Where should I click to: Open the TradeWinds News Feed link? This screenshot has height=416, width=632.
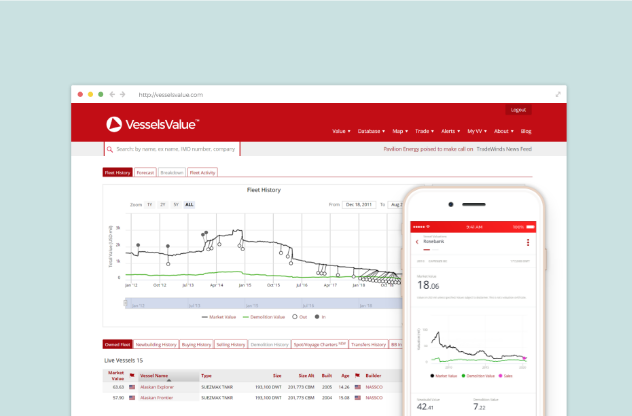coord(504,149)
